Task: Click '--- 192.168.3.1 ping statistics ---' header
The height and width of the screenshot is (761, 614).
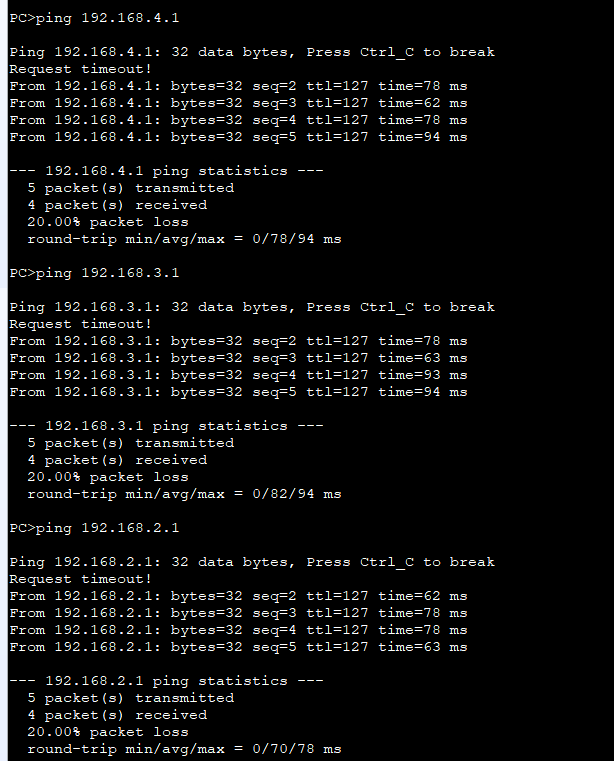Action: point(166,426)
